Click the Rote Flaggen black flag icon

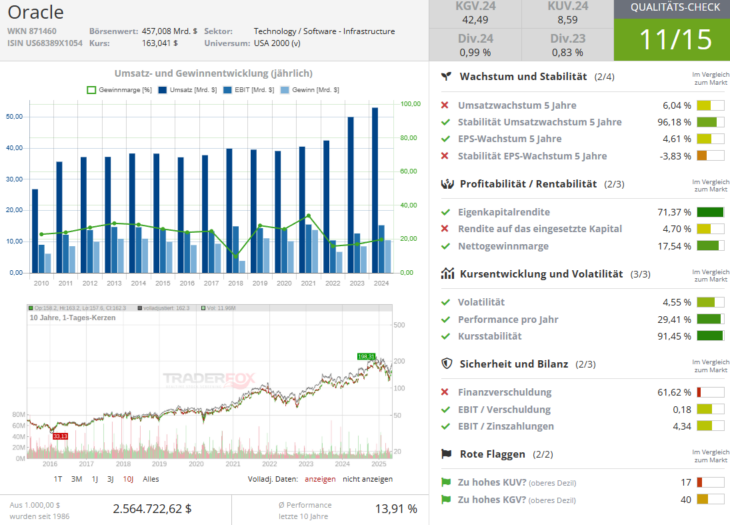point(446,454)
